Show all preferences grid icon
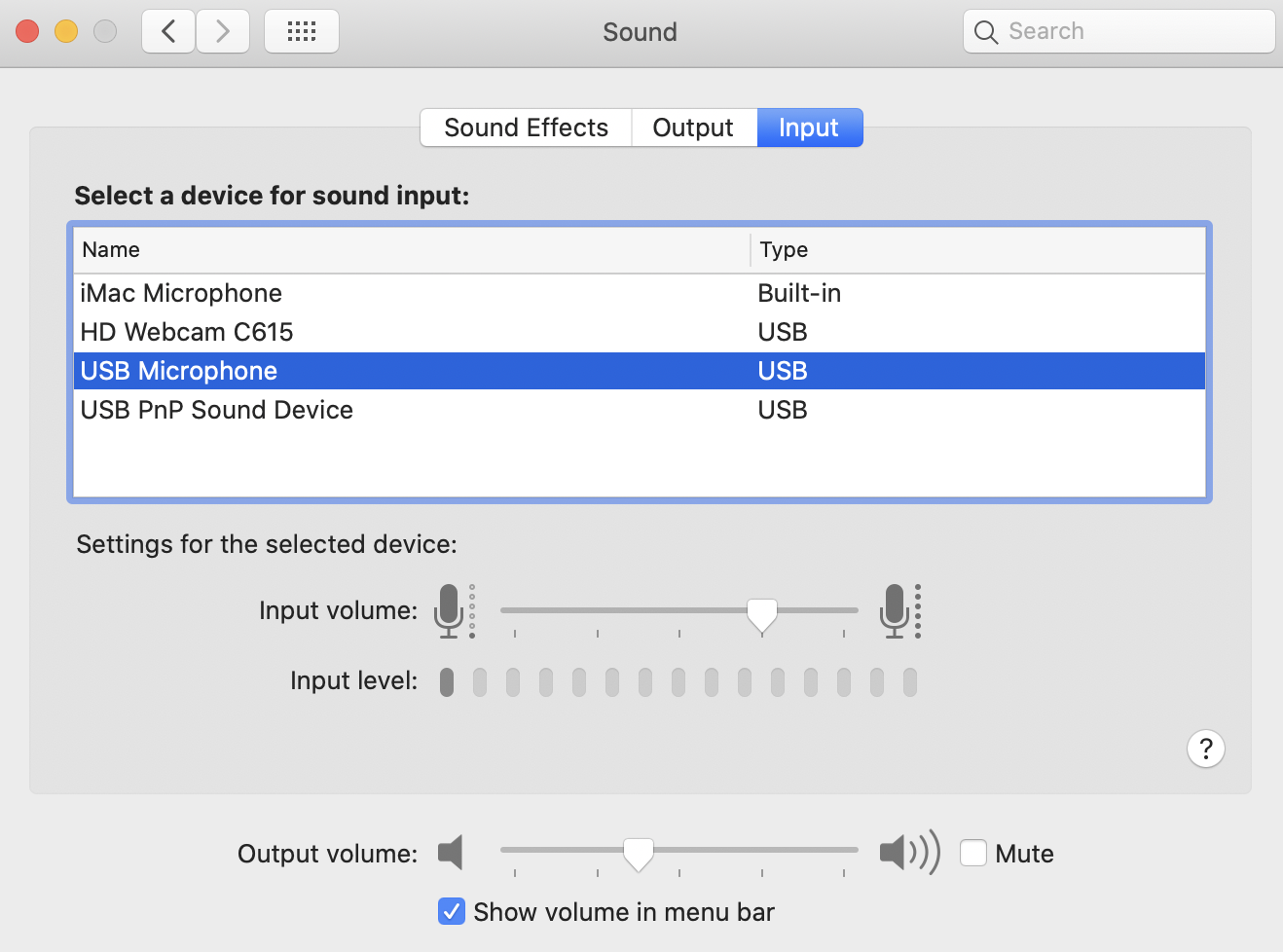This screenshot has width=1283, height=952. point(302,31)
